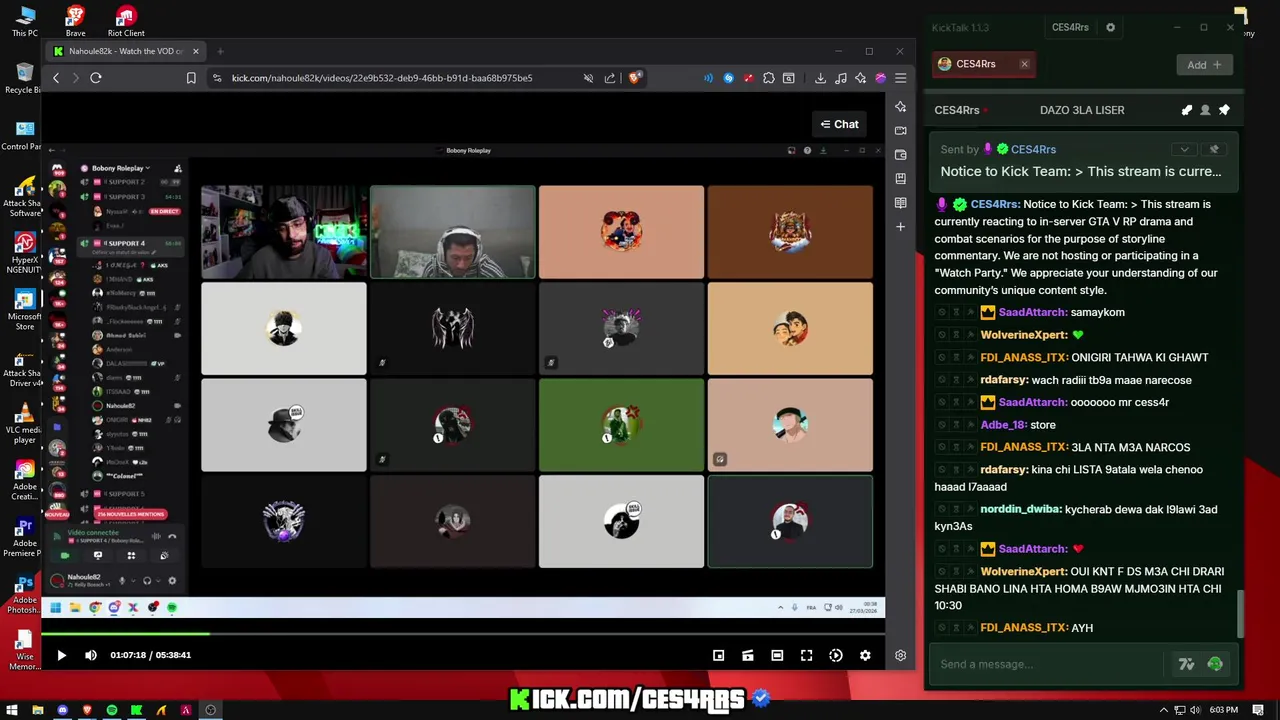Expand Bobony Roleplay server dropdown
This screenshot has width=1280, height=720.
click(120, 168)
